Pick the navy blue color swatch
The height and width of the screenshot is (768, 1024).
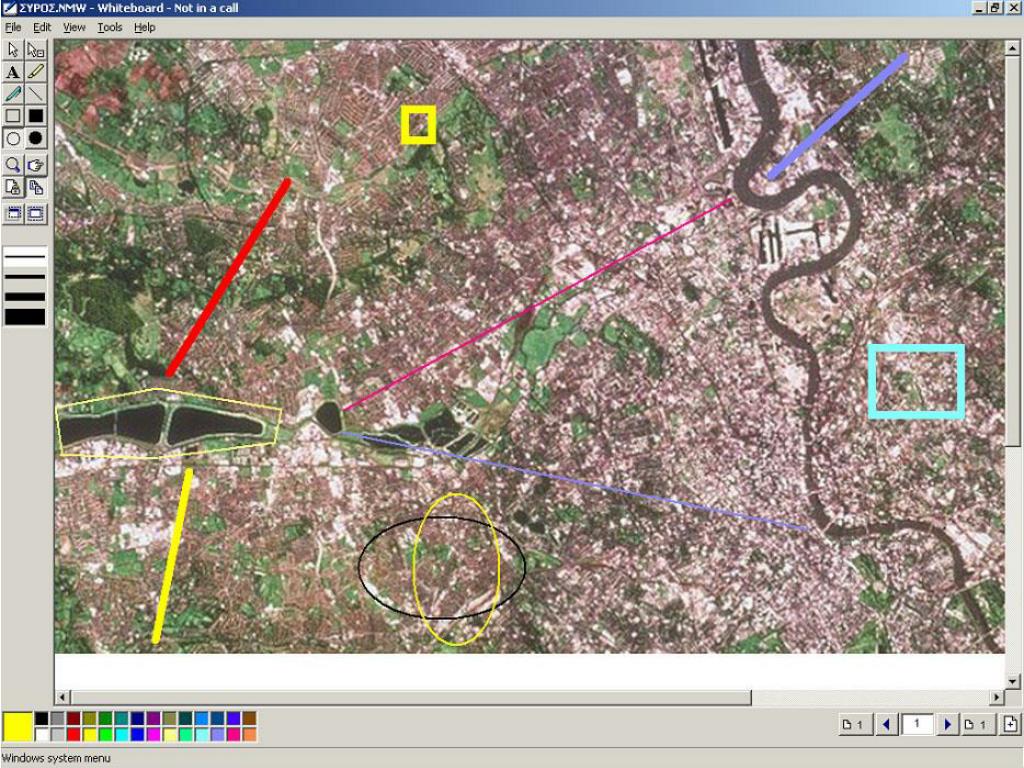click(137, 718)
